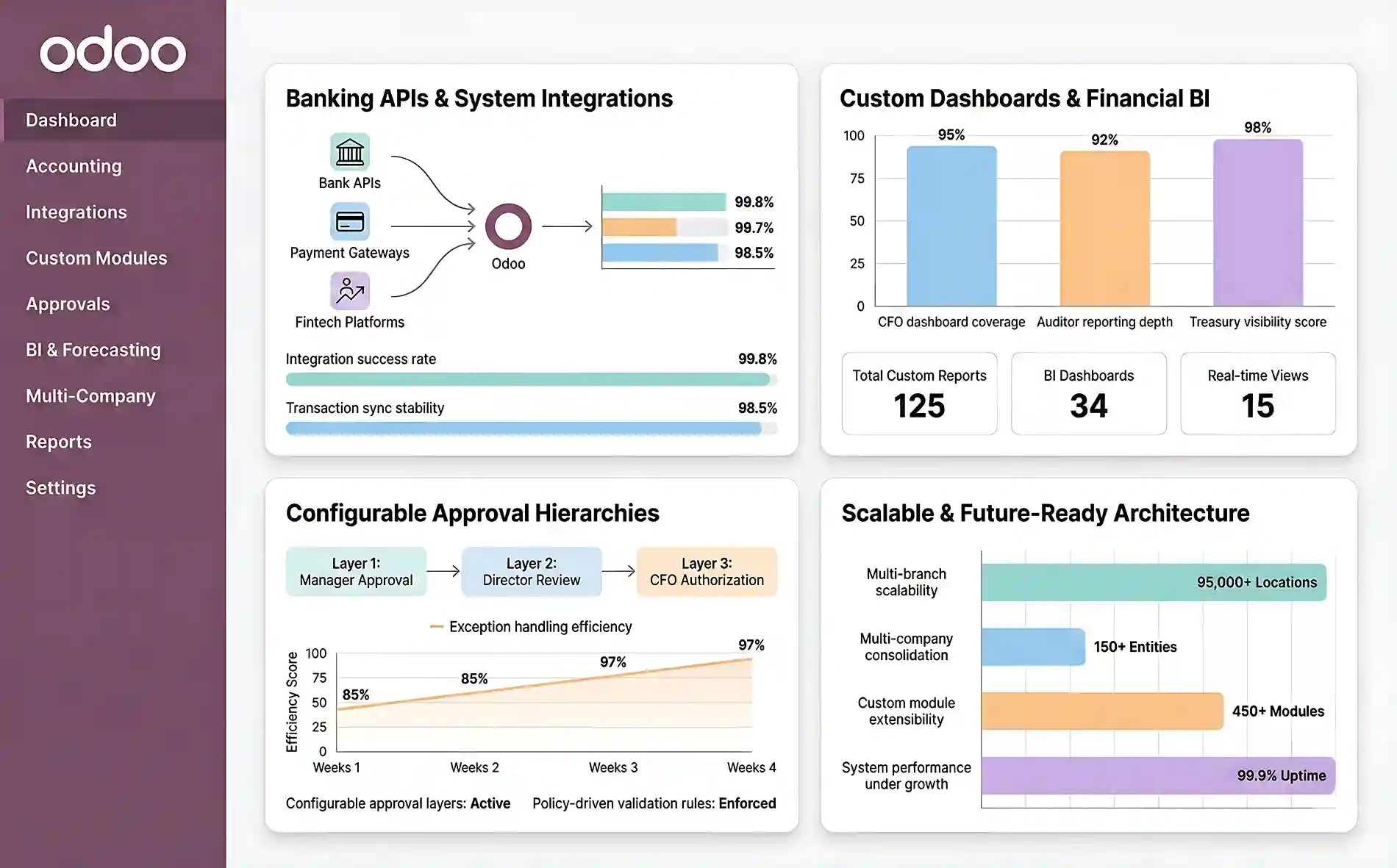1397x868 pixels.
Task: Open Settings from the sidebar
Action: [x=60, y=487]
